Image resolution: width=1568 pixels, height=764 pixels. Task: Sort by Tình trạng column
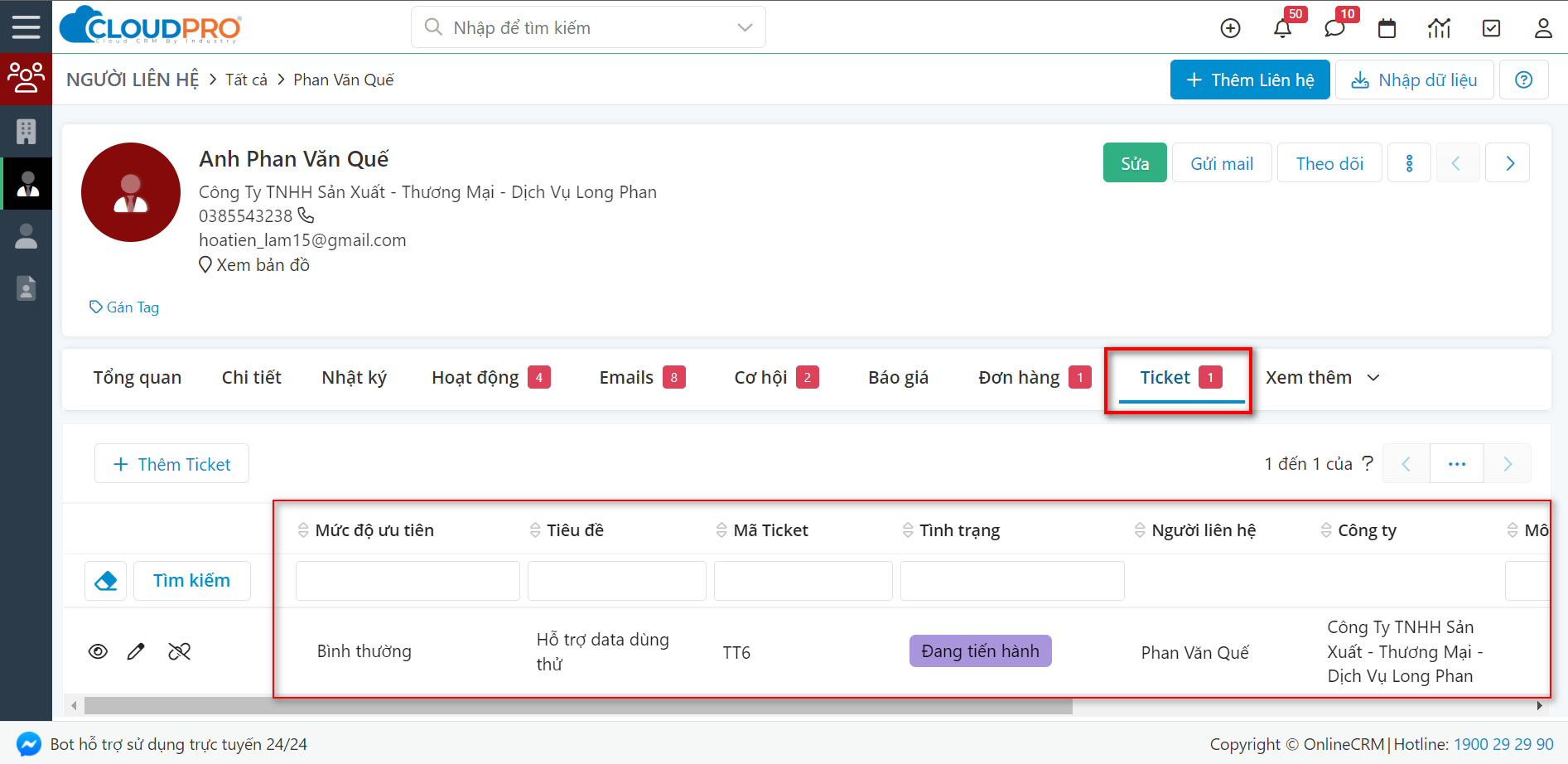pos(951,530)
